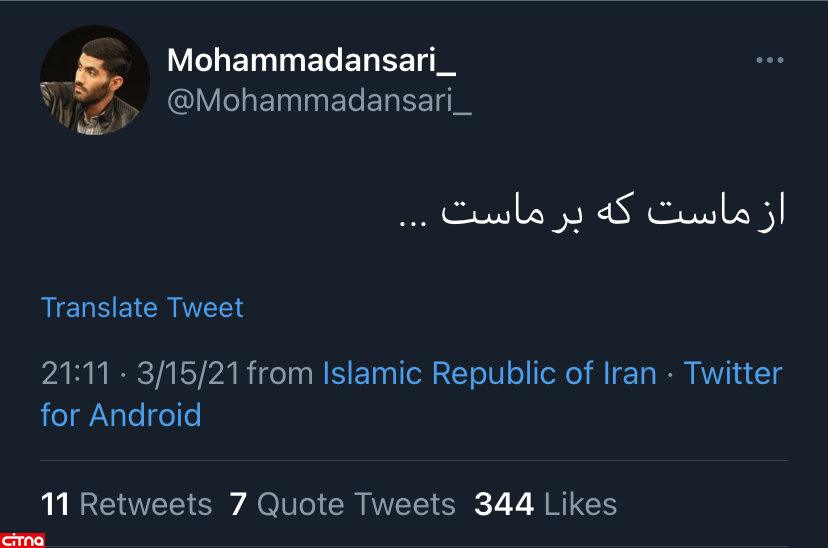
Task: Open the bold Mohammadansari_ display name
Action: [311, 61]
